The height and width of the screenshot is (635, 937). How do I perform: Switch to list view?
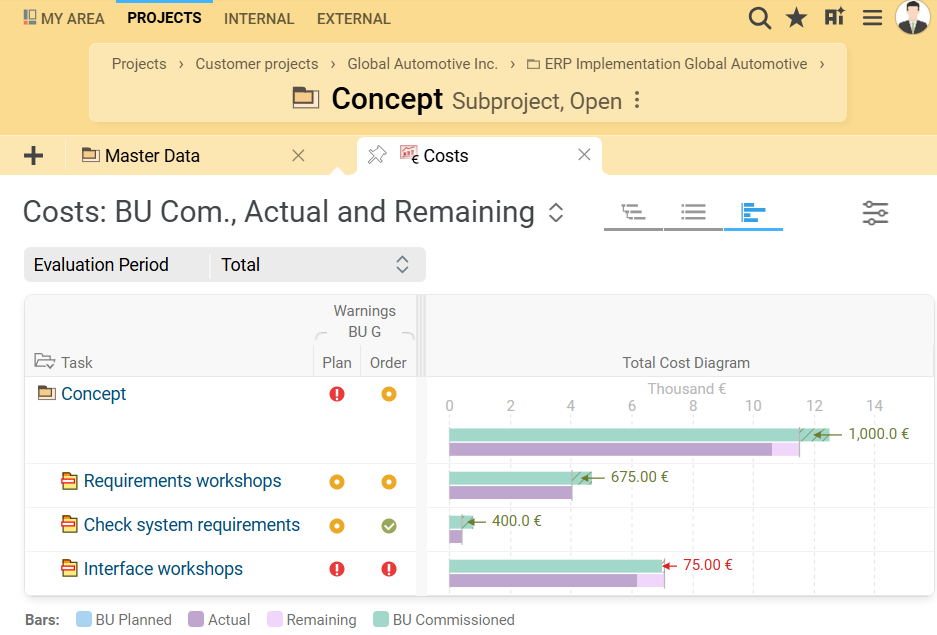click(693, 213)
